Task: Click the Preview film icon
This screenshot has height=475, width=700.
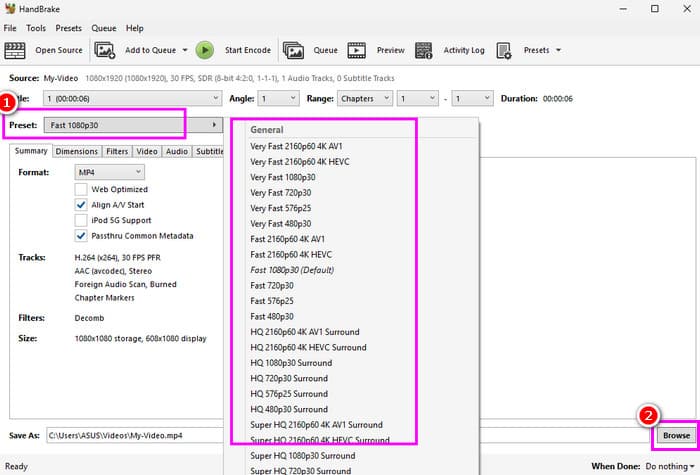Action: point(357,50)
